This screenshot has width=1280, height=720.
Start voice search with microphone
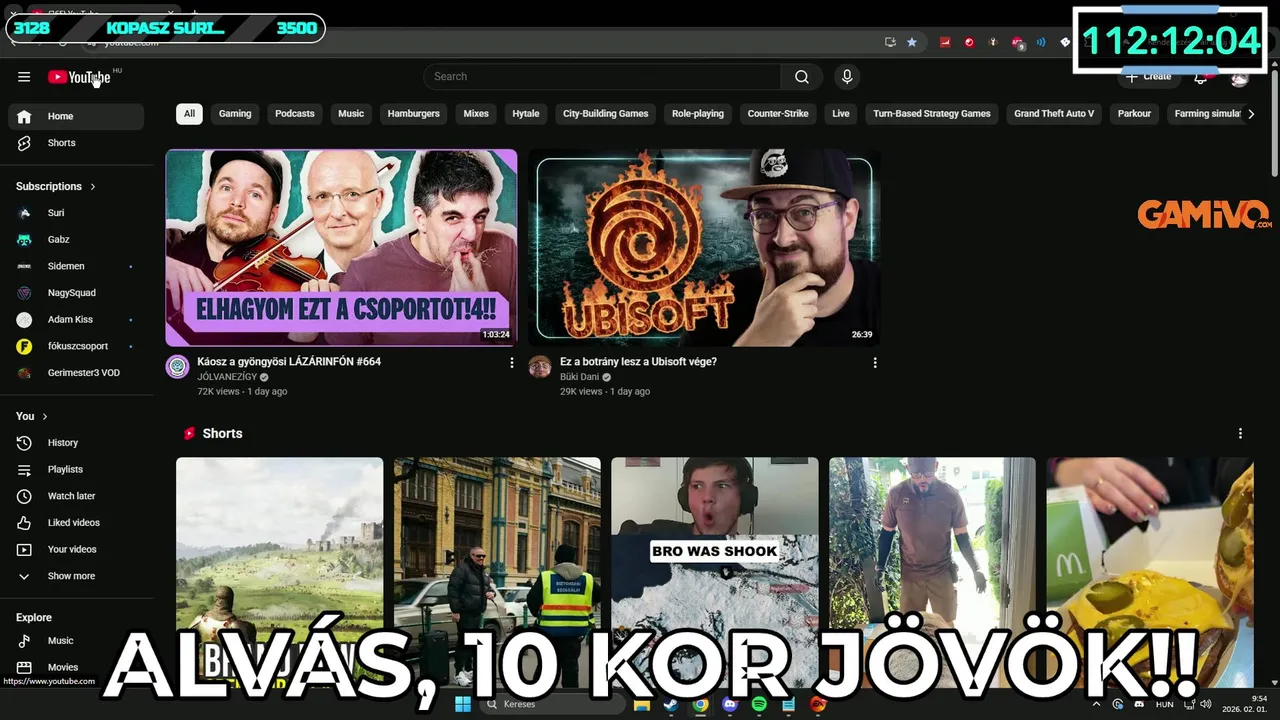click(x=847, y=77)
